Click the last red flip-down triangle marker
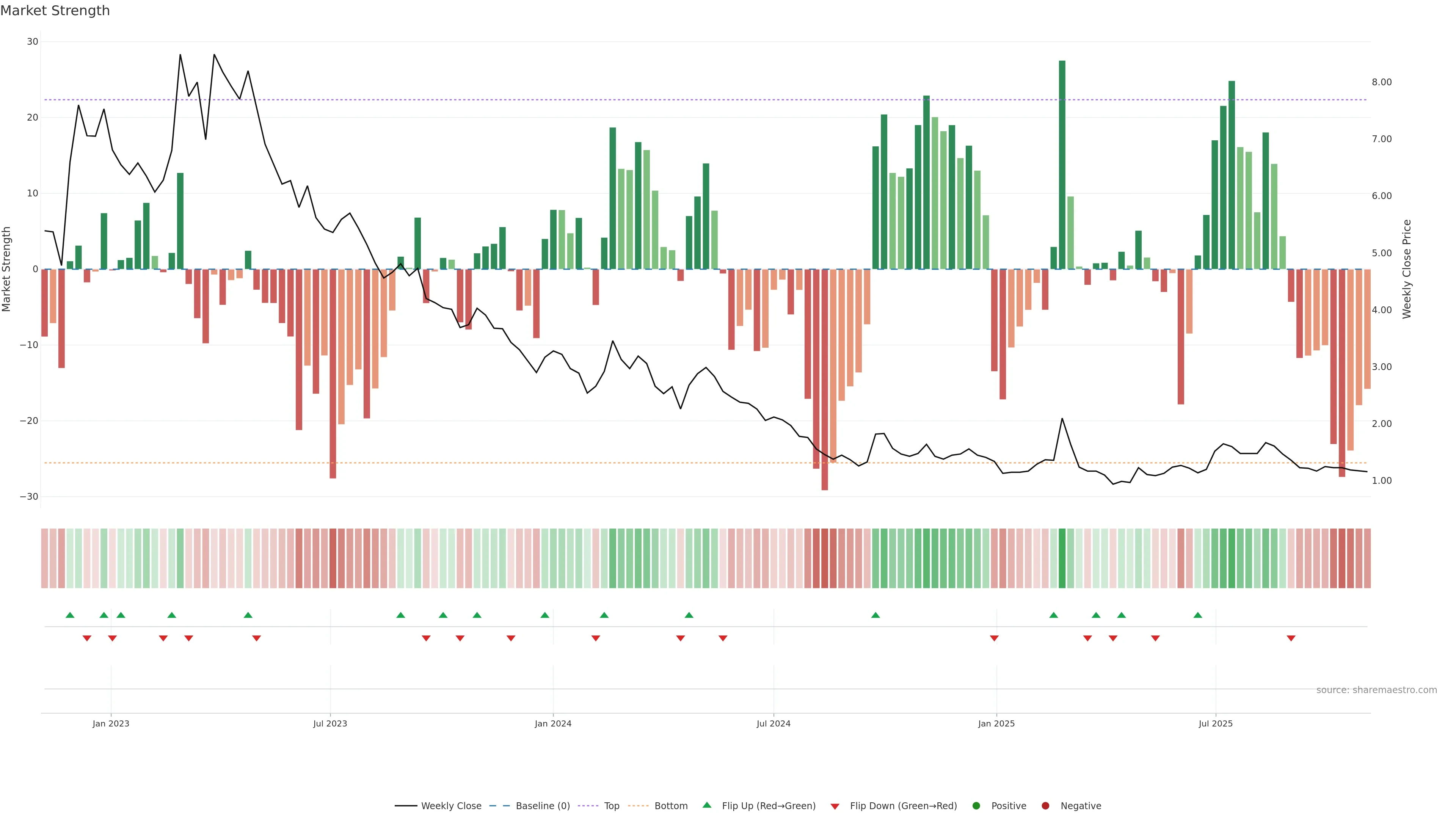Screen dimensions: 1456x819 pyautogui.click(x=1291, y=638)
